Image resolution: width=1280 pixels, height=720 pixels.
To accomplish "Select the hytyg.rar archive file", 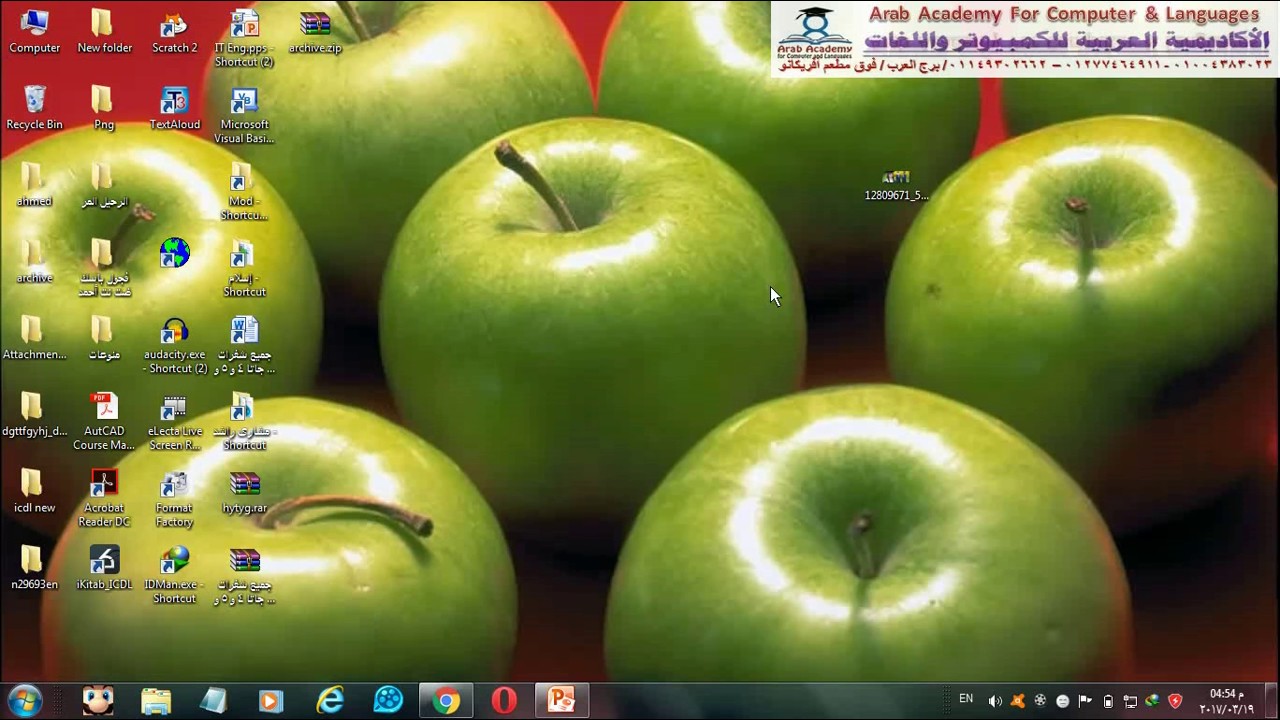I will [244, 491].
